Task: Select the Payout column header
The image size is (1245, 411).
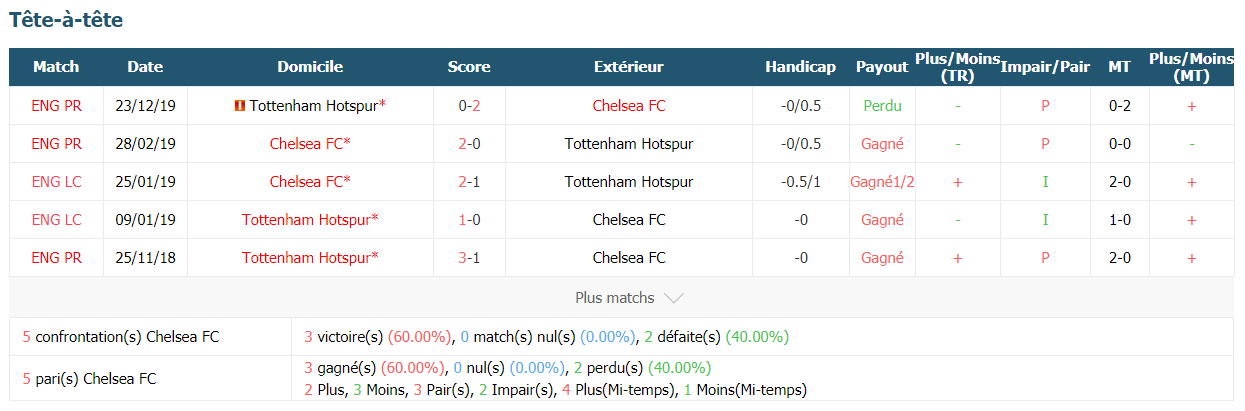Action: 882,67
